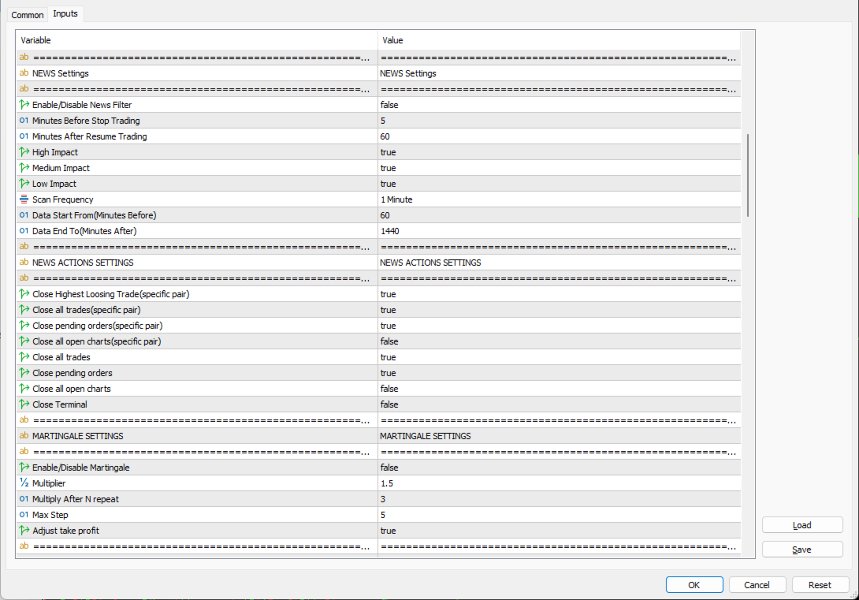Click the enumeration icon beside Scan Frequency
This screenshot has width=859, height=600.
22,199
